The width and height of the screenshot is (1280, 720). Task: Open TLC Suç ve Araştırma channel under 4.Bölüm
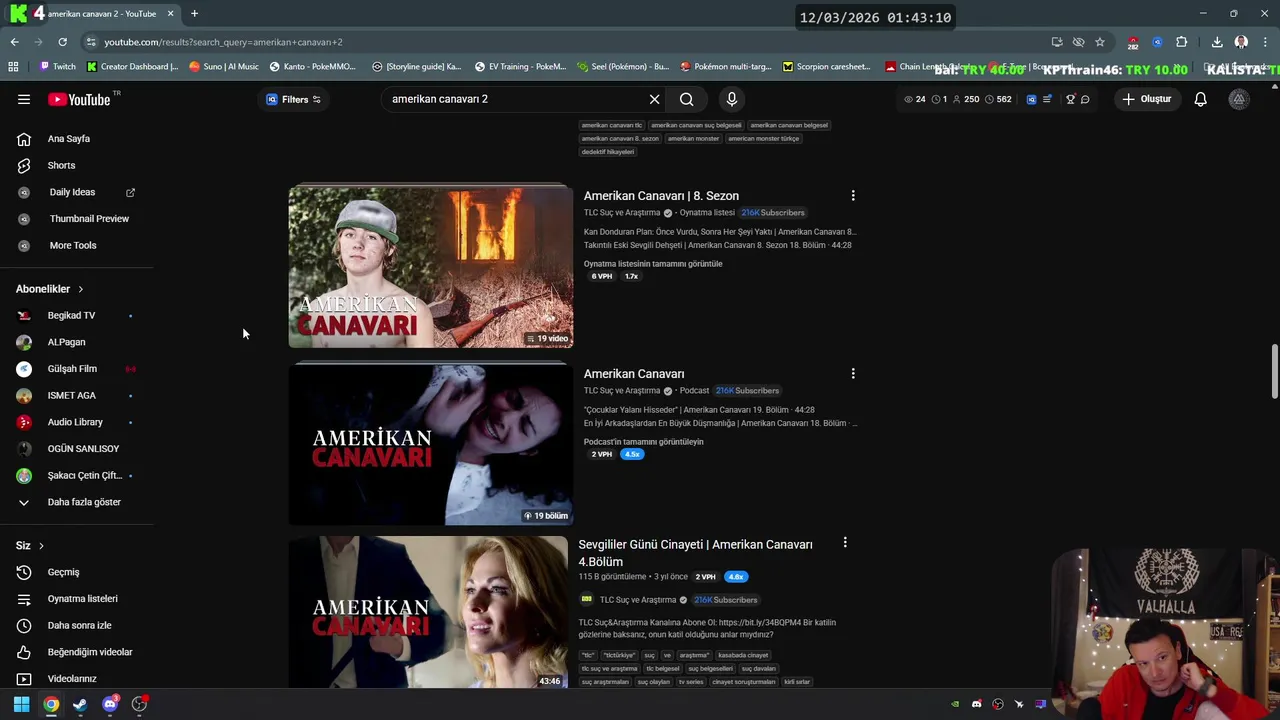point(638,600)
